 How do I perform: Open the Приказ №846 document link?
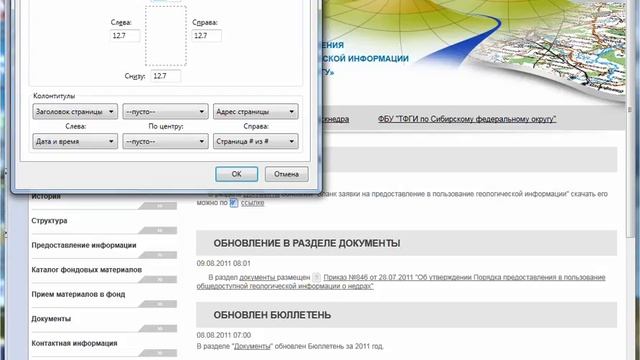coord(464,277)
